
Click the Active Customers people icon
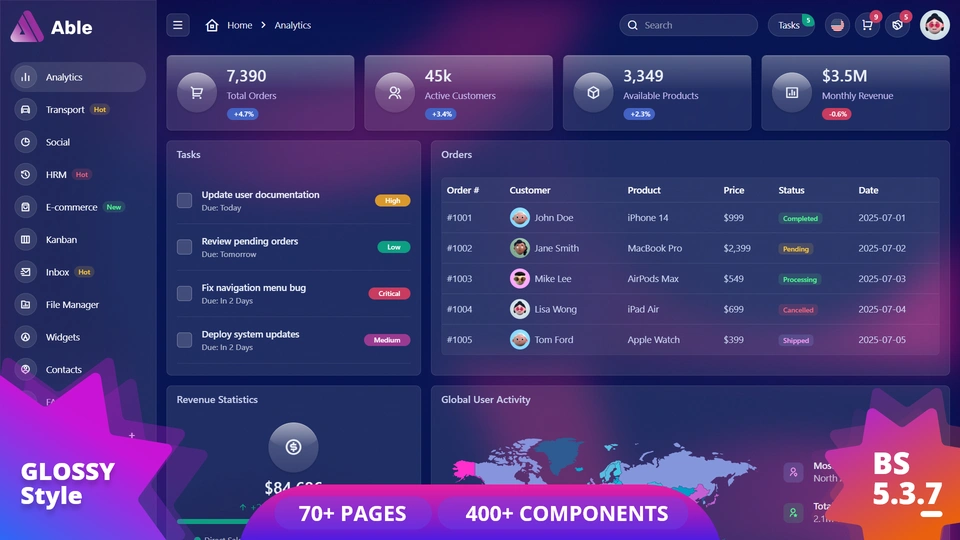395,92
